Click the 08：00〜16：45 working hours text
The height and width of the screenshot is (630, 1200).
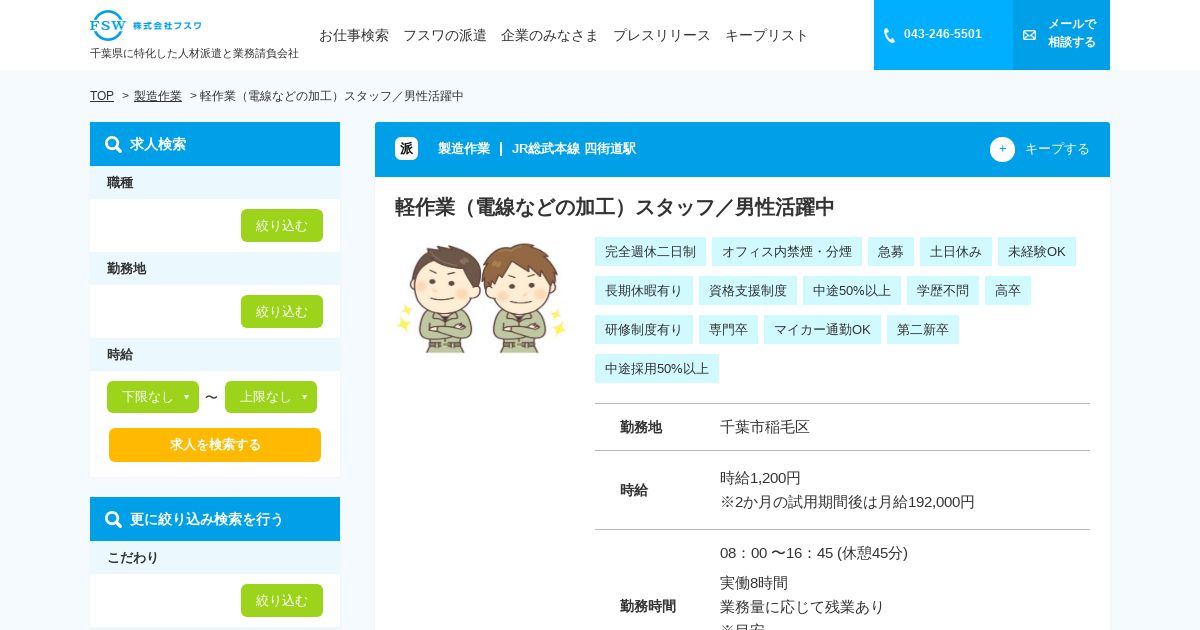tap(814, 553)
